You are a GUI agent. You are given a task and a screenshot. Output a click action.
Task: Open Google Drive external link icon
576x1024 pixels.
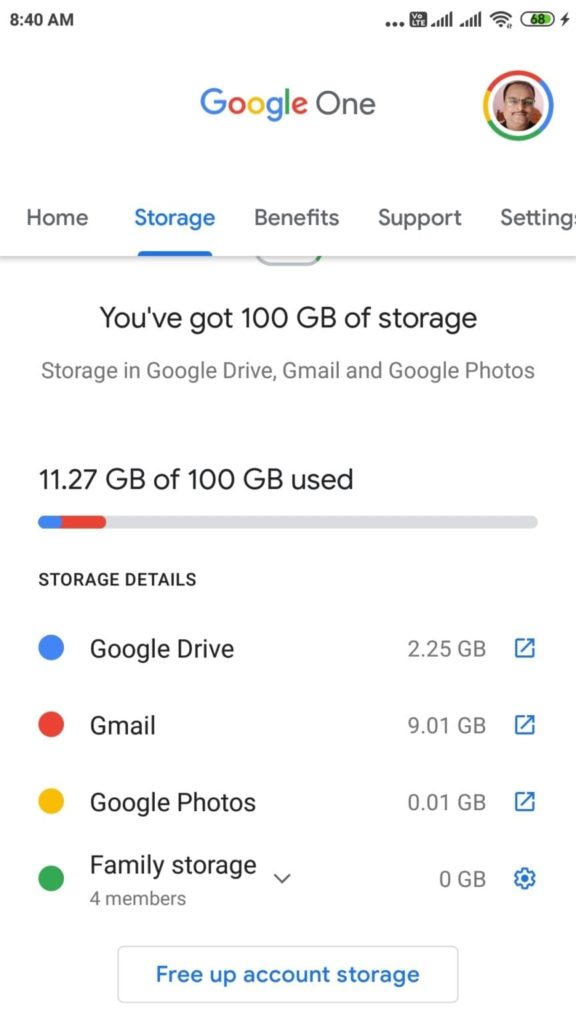(x=524, y=648)
